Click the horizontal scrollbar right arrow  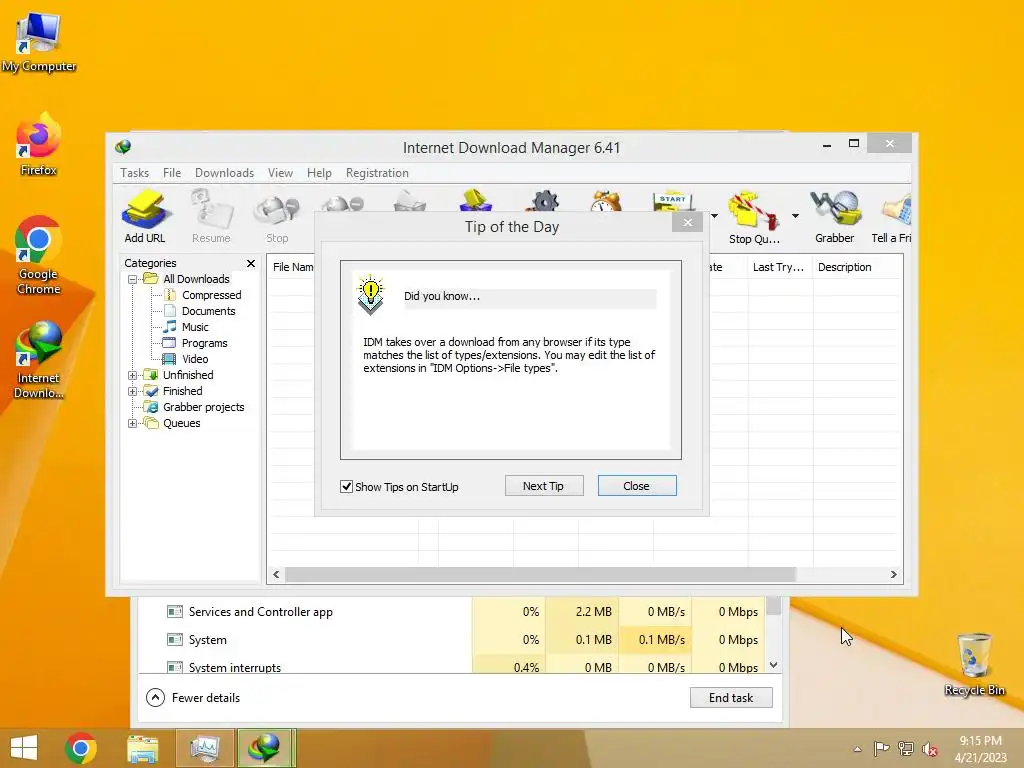893,575
